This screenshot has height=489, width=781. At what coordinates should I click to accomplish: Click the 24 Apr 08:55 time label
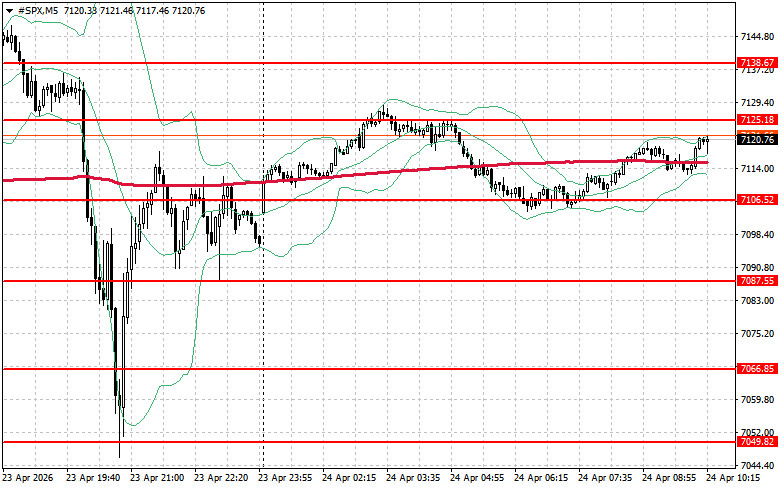tap(669, 478)
